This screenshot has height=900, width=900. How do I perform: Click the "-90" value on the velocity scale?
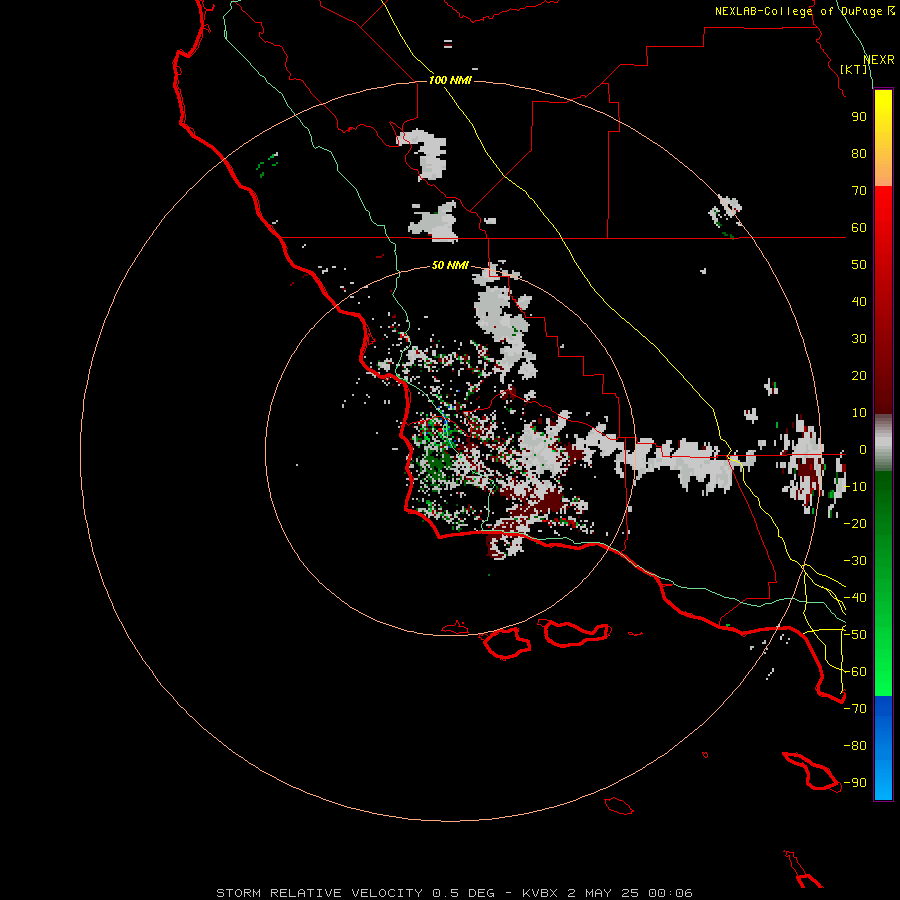coord(855,783)
